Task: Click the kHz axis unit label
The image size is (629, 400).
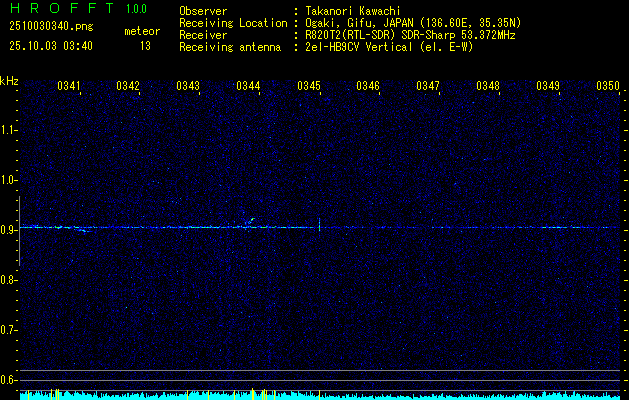Action: 9,81
